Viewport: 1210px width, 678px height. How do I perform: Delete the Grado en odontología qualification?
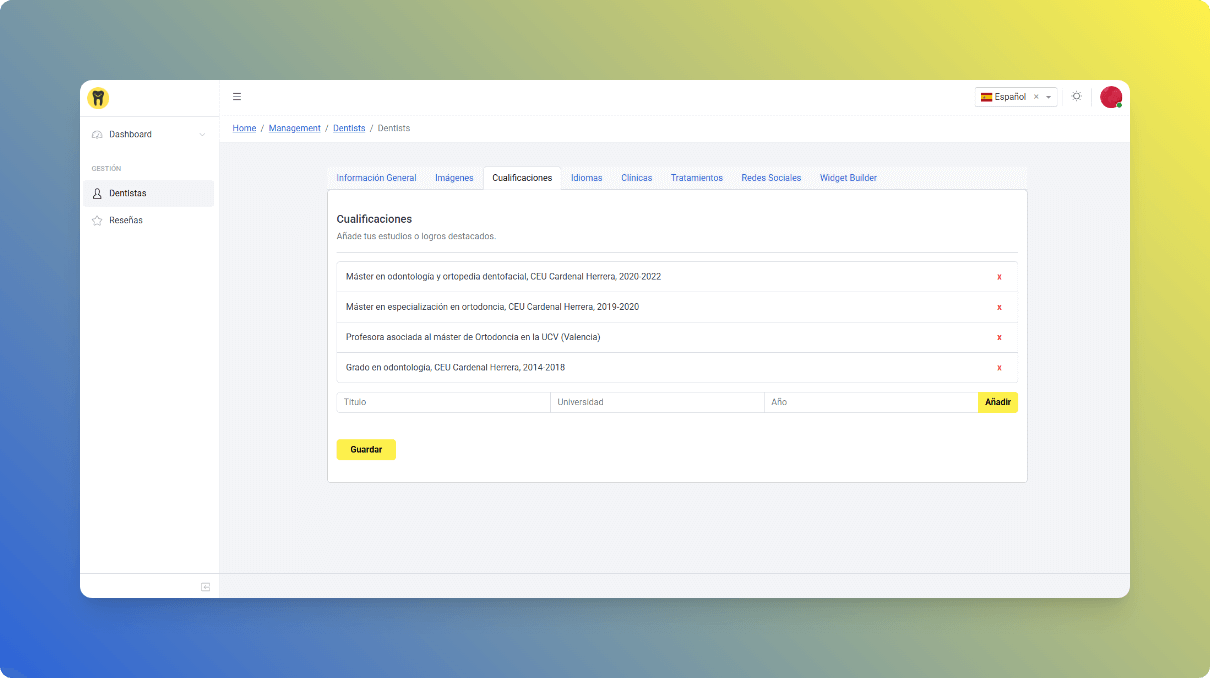[999, 368]
